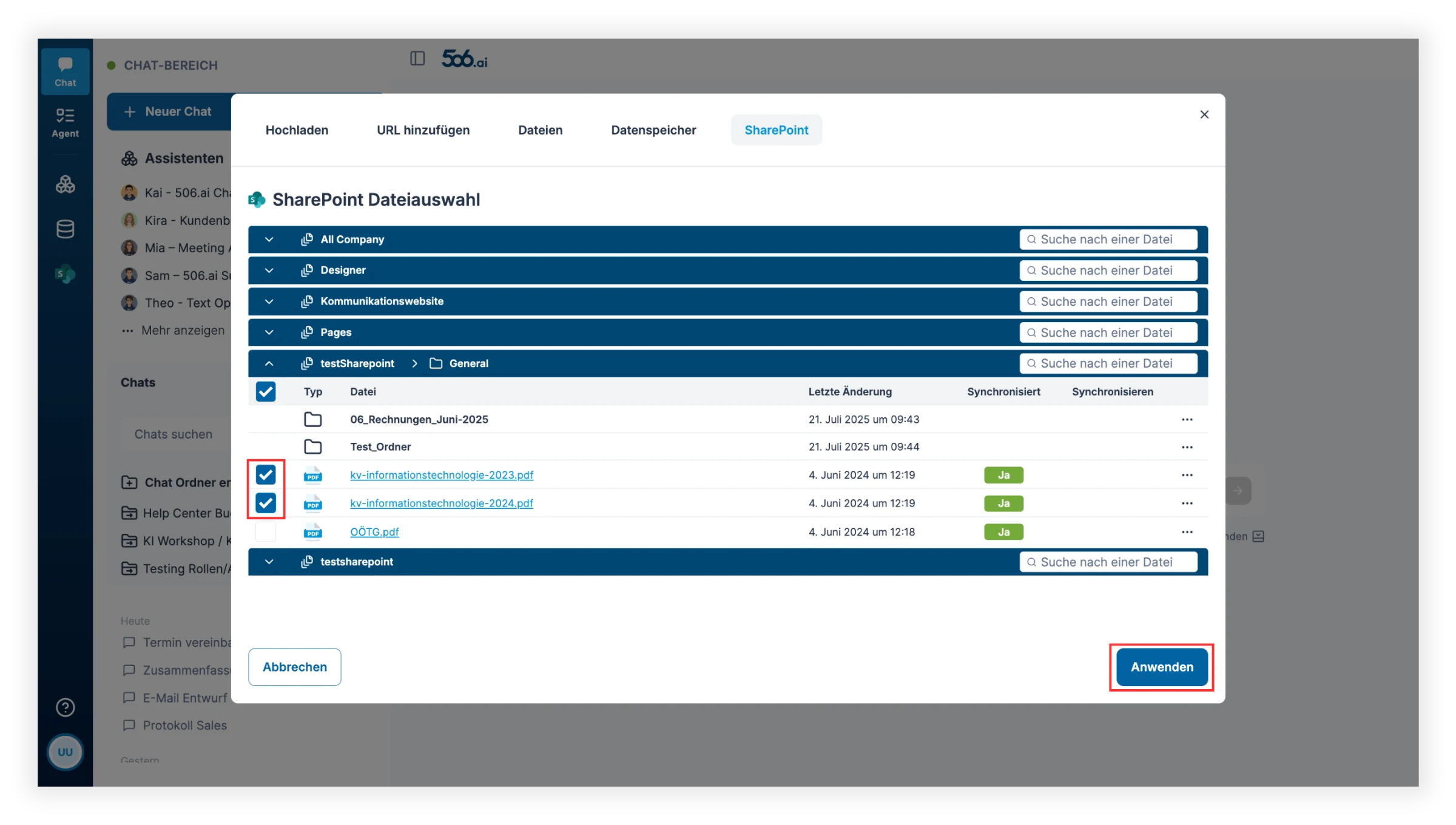Open more options for kv-informationstechnologie-2024.pdf
Viewport: 1456px width, 825px height.
pyautogui.click(x=1187, y=503)
